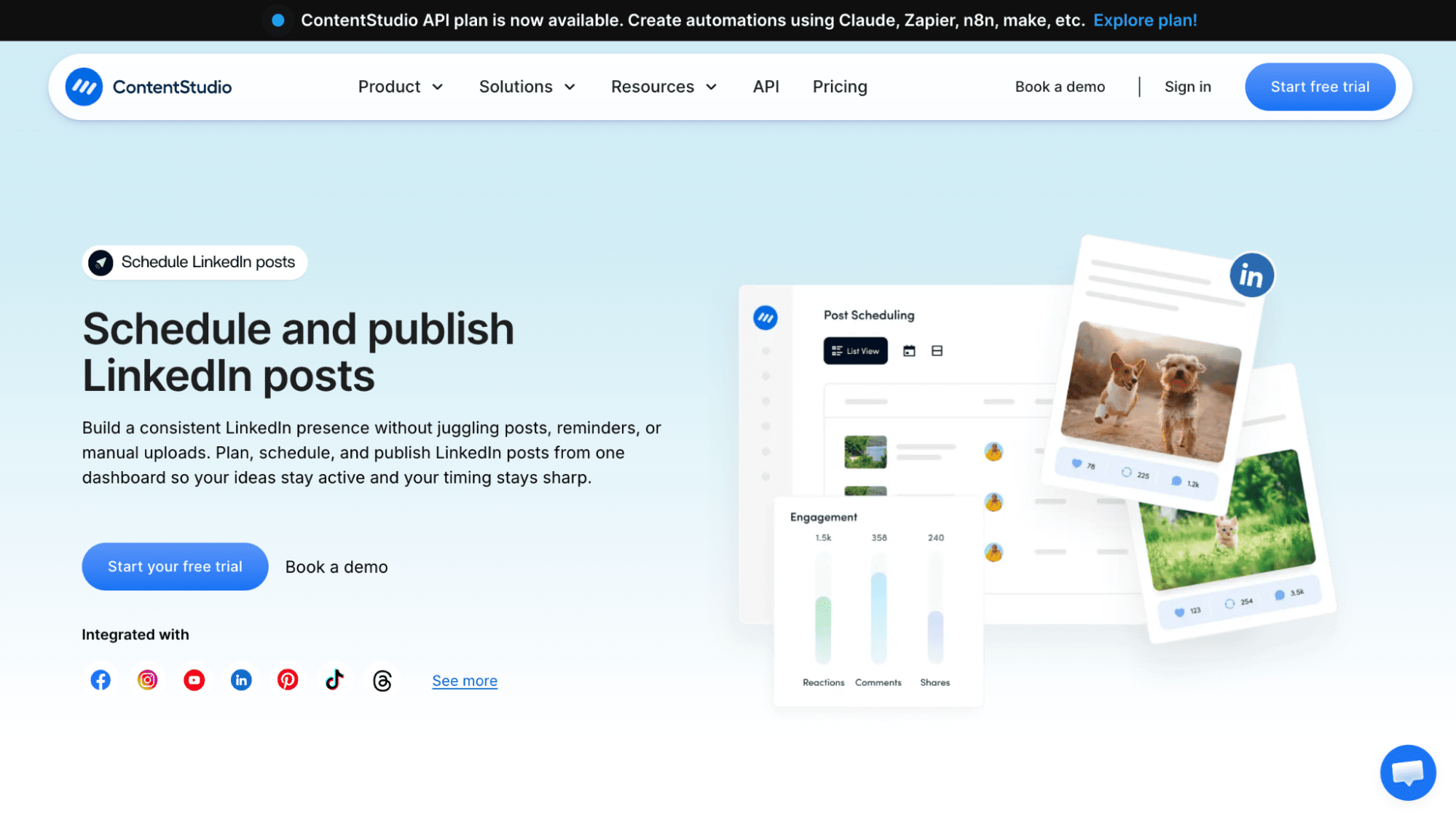1456x822 pixels.
Task: Click the first post thumbnail in scheduling list
Action: [865, 452]
